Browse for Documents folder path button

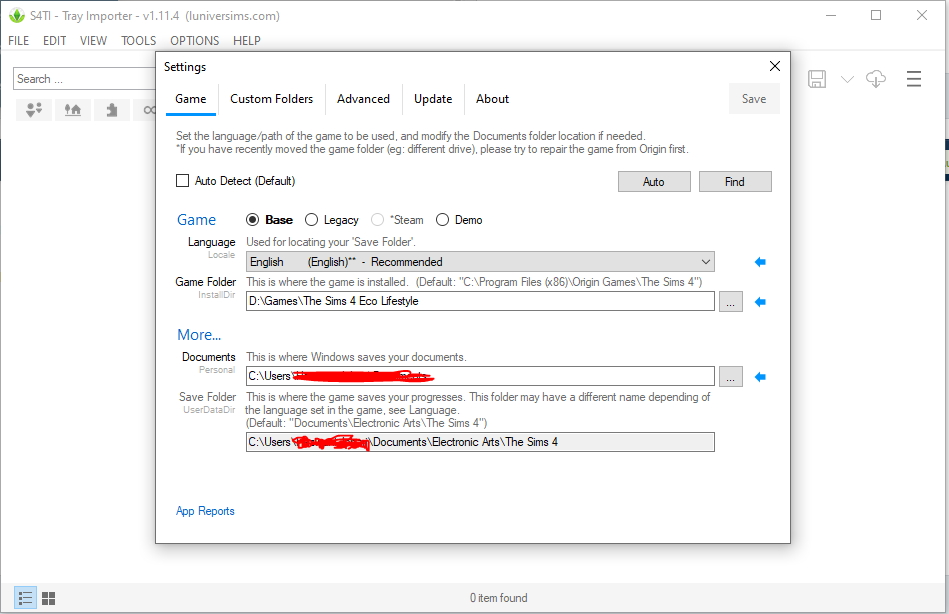pos(731,377)
